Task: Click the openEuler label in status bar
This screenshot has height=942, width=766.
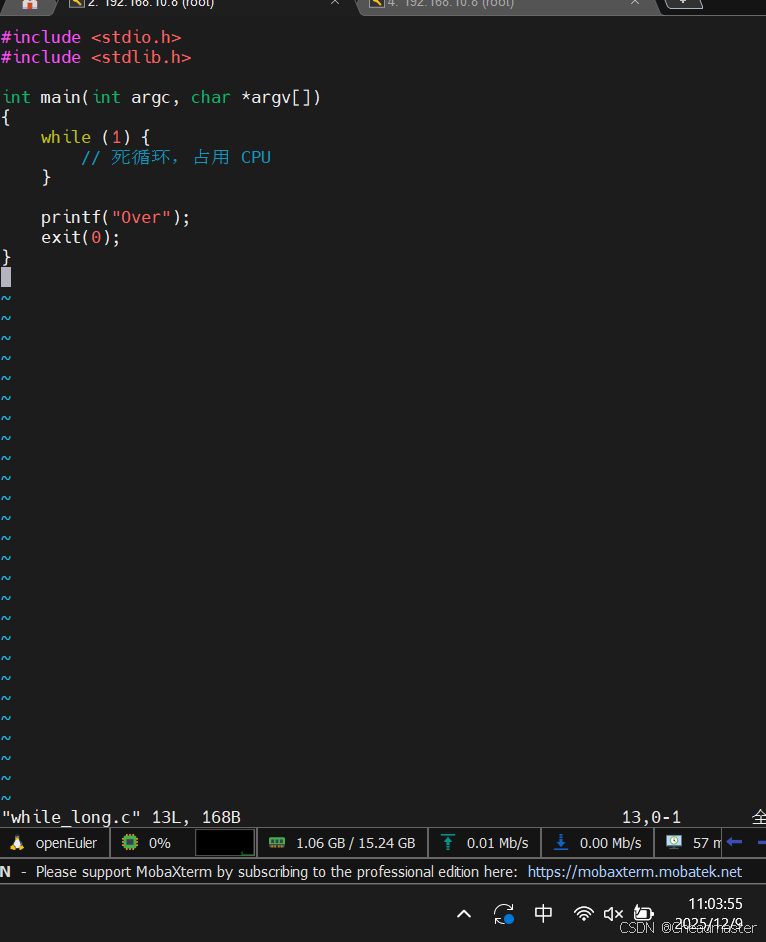Action: (x=66, y=843)
